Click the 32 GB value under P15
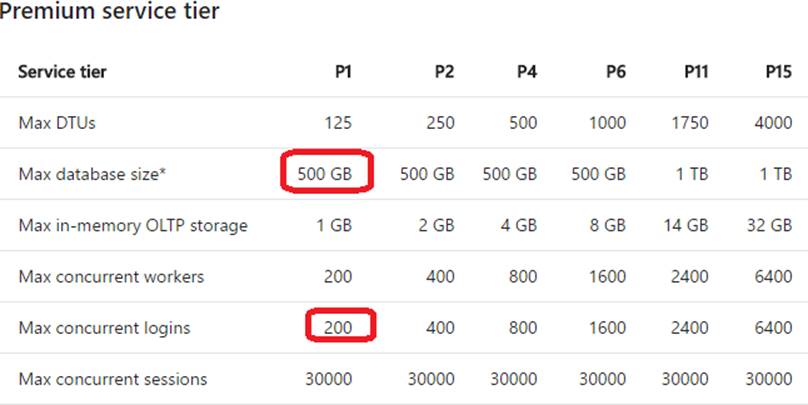808x405 pixels. (769, 225)
